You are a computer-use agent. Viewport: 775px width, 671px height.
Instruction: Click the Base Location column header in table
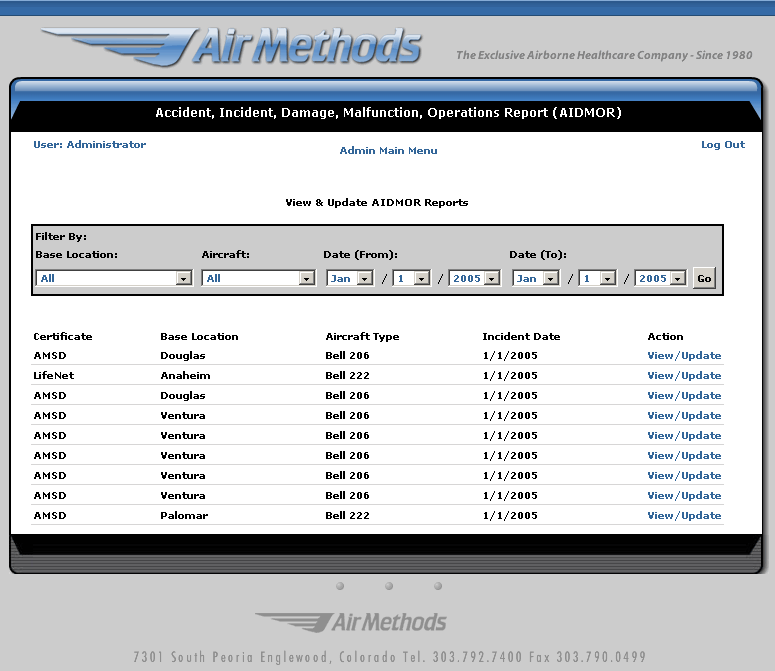tap(199, 336)
